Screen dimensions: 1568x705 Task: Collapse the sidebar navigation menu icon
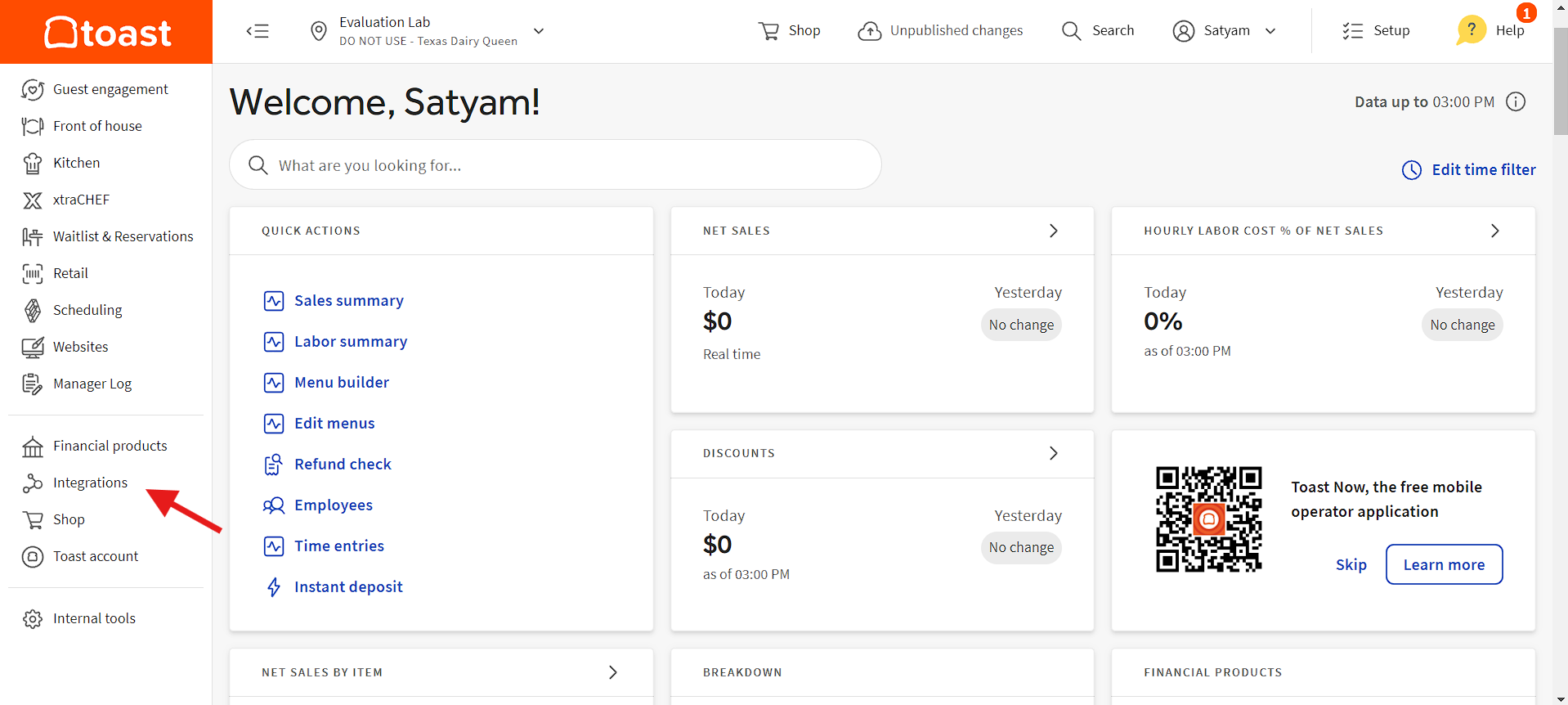coord(258,31)
